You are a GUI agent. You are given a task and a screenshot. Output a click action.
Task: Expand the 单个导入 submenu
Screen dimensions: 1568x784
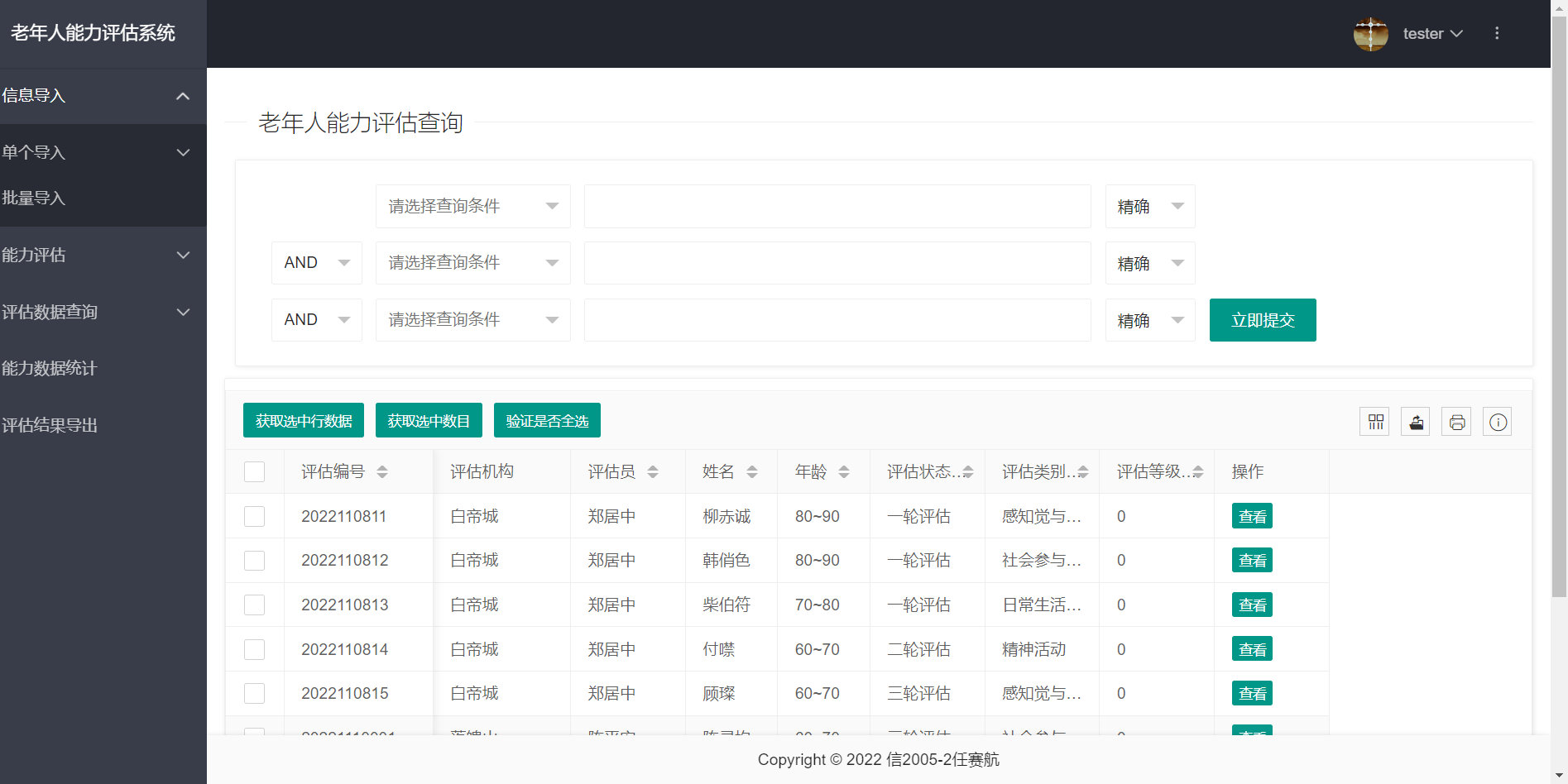coord(103,152)
